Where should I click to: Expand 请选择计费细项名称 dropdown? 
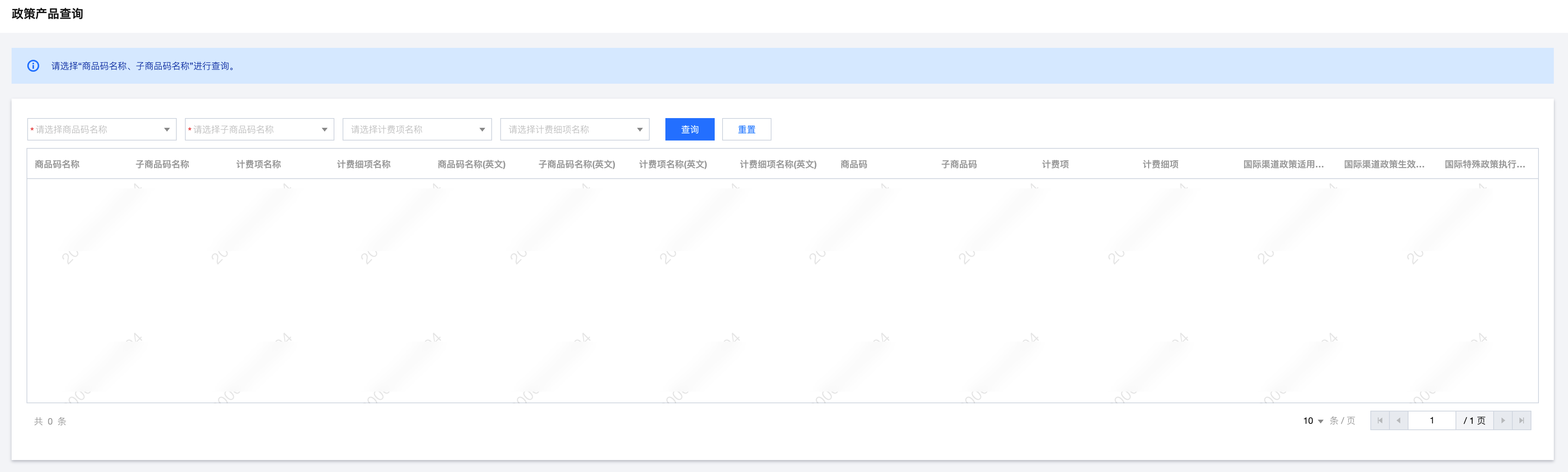coord(575,129)
